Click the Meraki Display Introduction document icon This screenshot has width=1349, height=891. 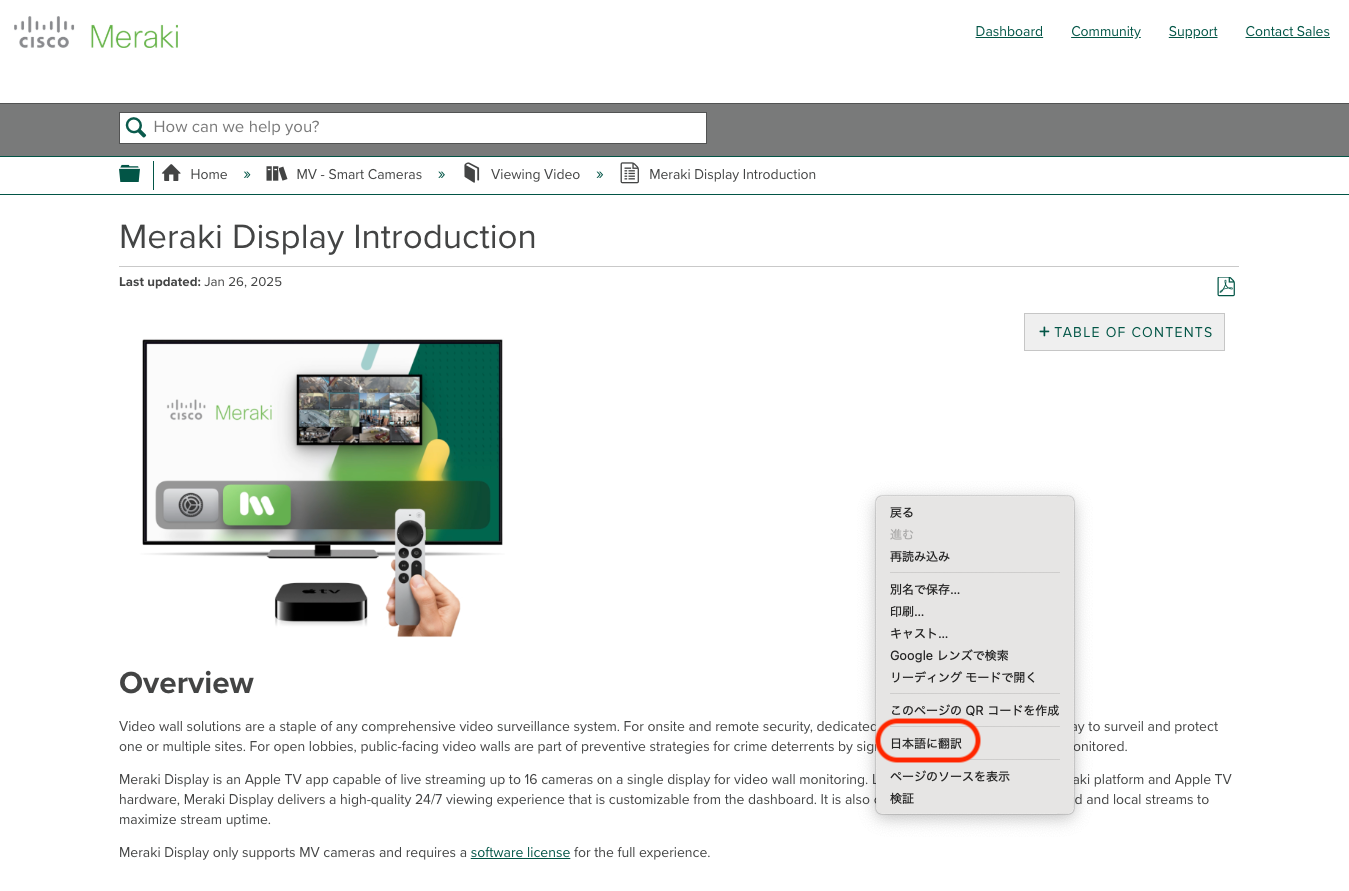tap(630, 173)
